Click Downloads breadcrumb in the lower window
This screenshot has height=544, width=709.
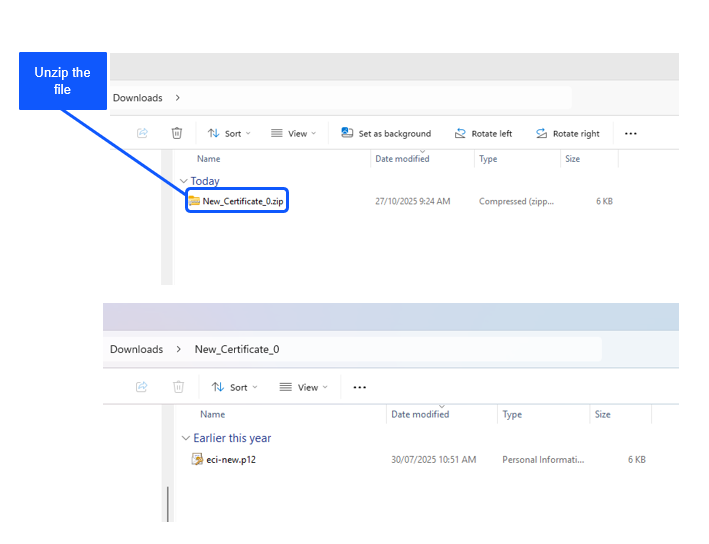click(x=136, y=349)
